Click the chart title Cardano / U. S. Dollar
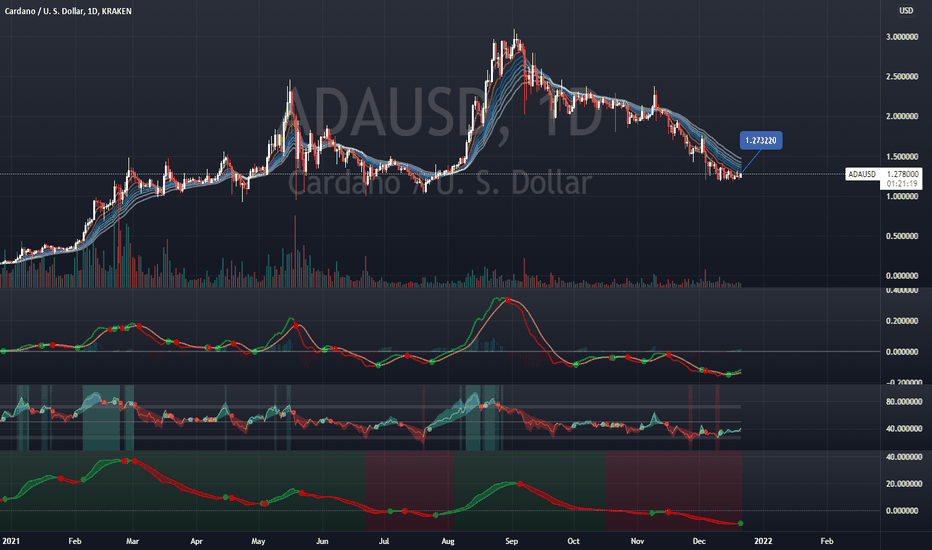 [x=68, y=11]
